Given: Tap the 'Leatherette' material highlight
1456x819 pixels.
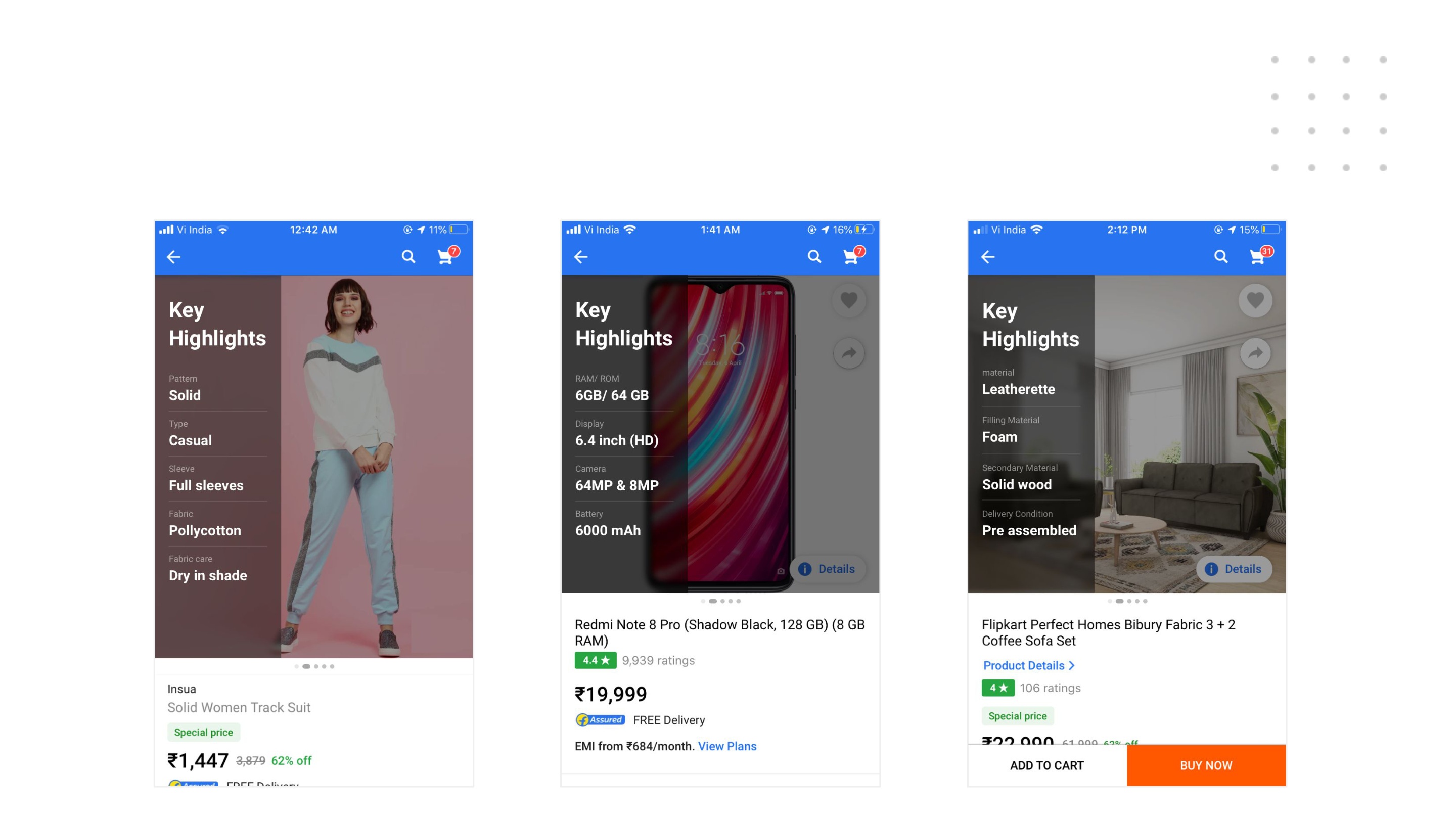Looking at the screenshot, I should pos(1018,389).
